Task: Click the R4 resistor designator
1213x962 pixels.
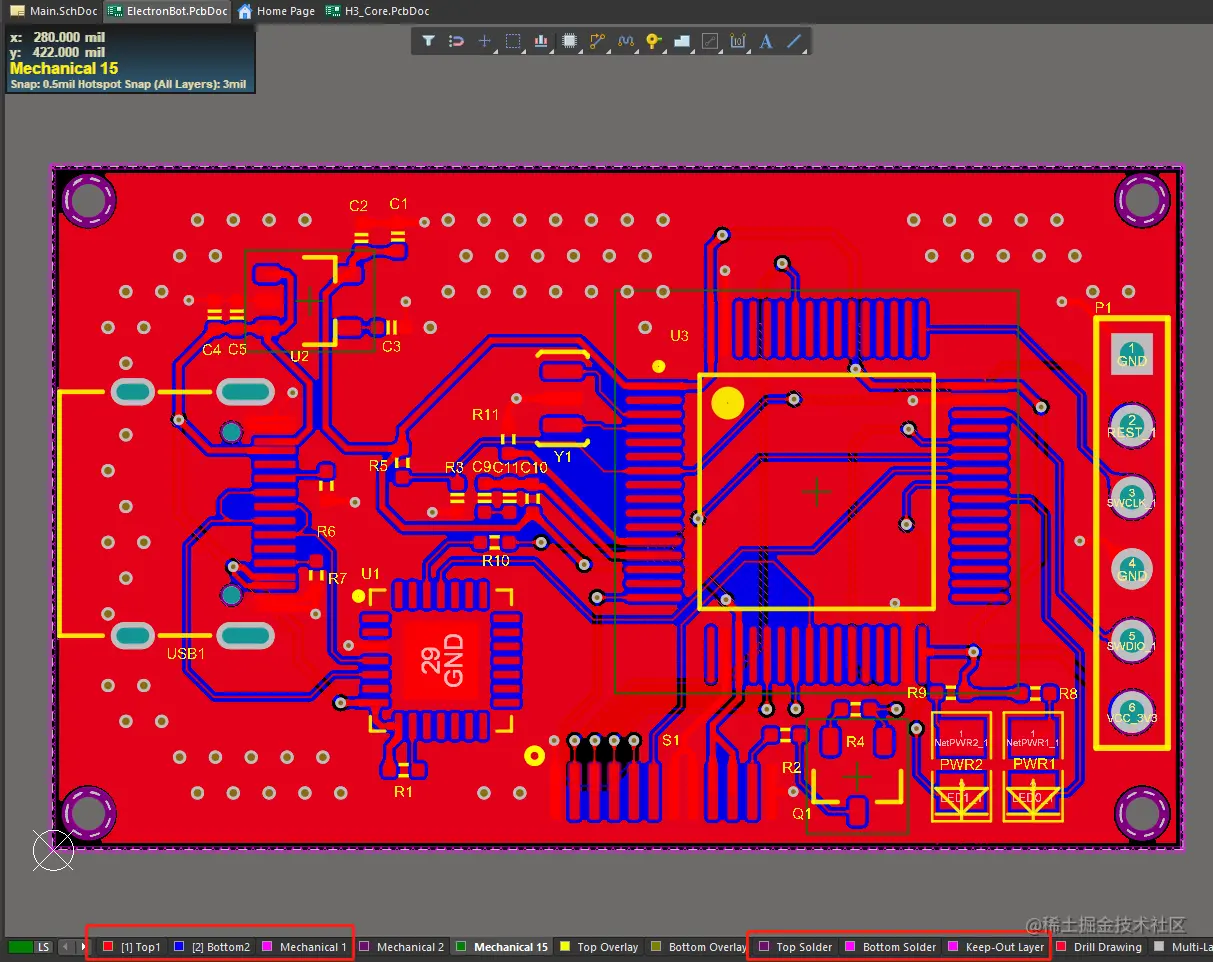Action: tap(855, 741)
